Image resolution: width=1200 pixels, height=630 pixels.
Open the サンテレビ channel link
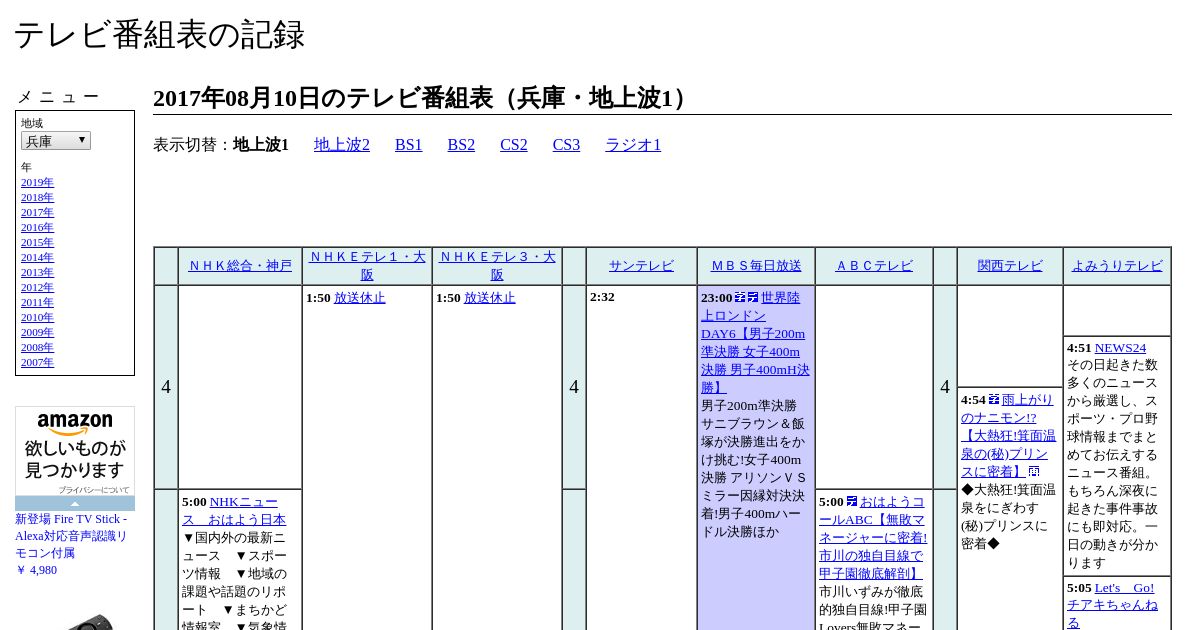[x=641, y=266]
